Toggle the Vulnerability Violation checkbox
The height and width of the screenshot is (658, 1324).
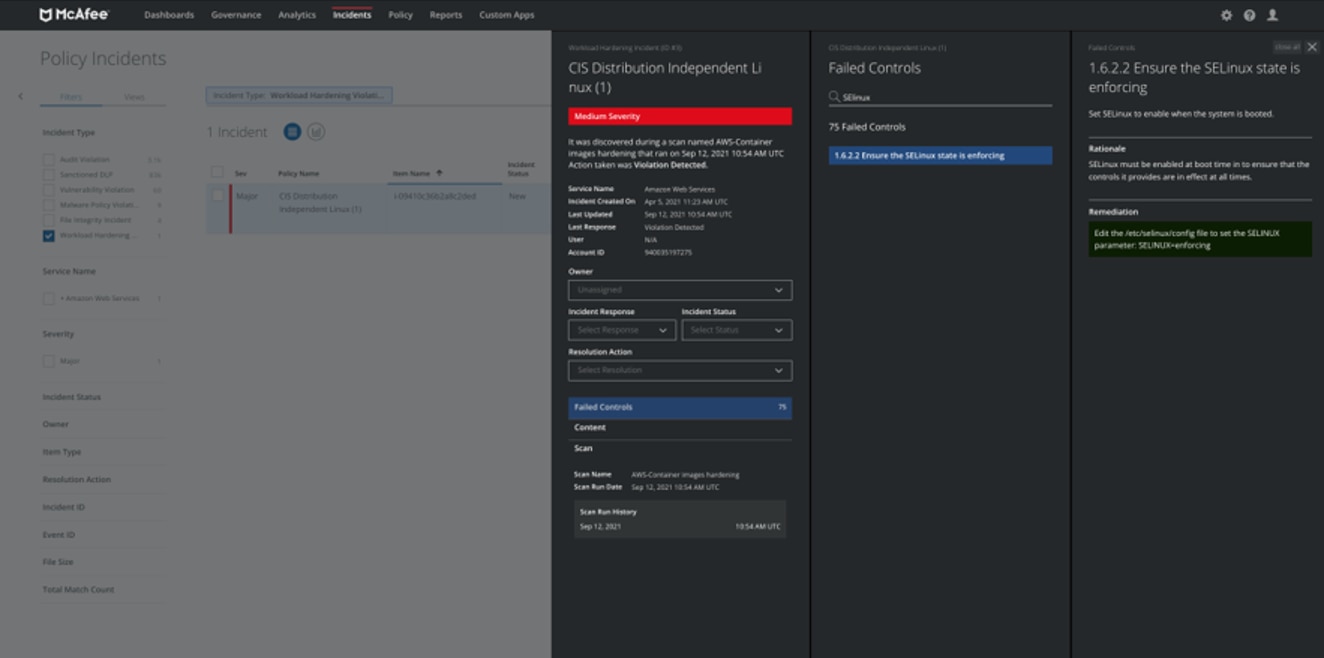click(x=48, y=190)
